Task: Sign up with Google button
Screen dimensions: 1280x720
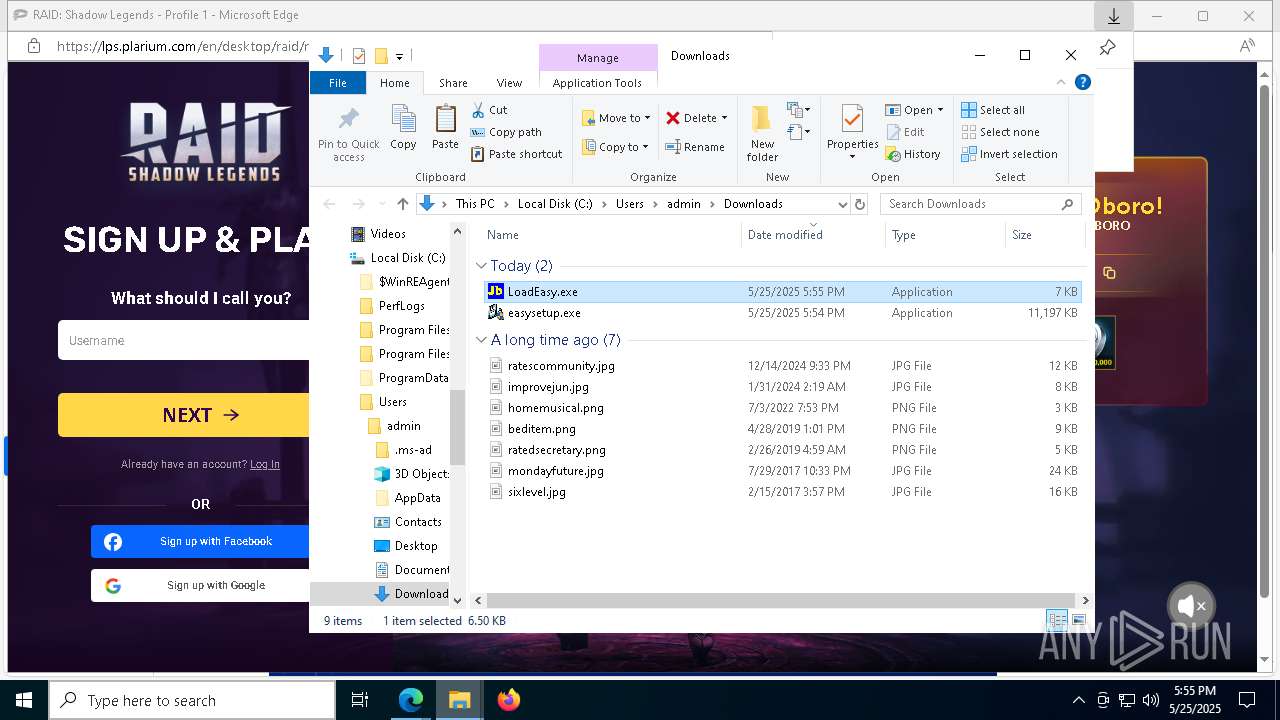Action: [x=201, y=586]
